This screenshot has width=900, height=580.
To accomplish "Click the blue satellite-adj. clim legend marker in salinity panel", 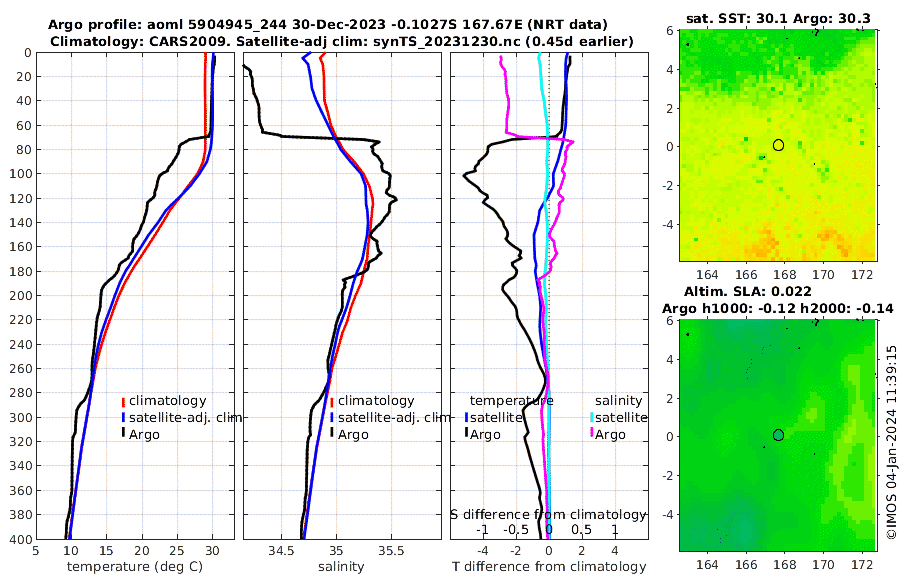I will point(332,417).
